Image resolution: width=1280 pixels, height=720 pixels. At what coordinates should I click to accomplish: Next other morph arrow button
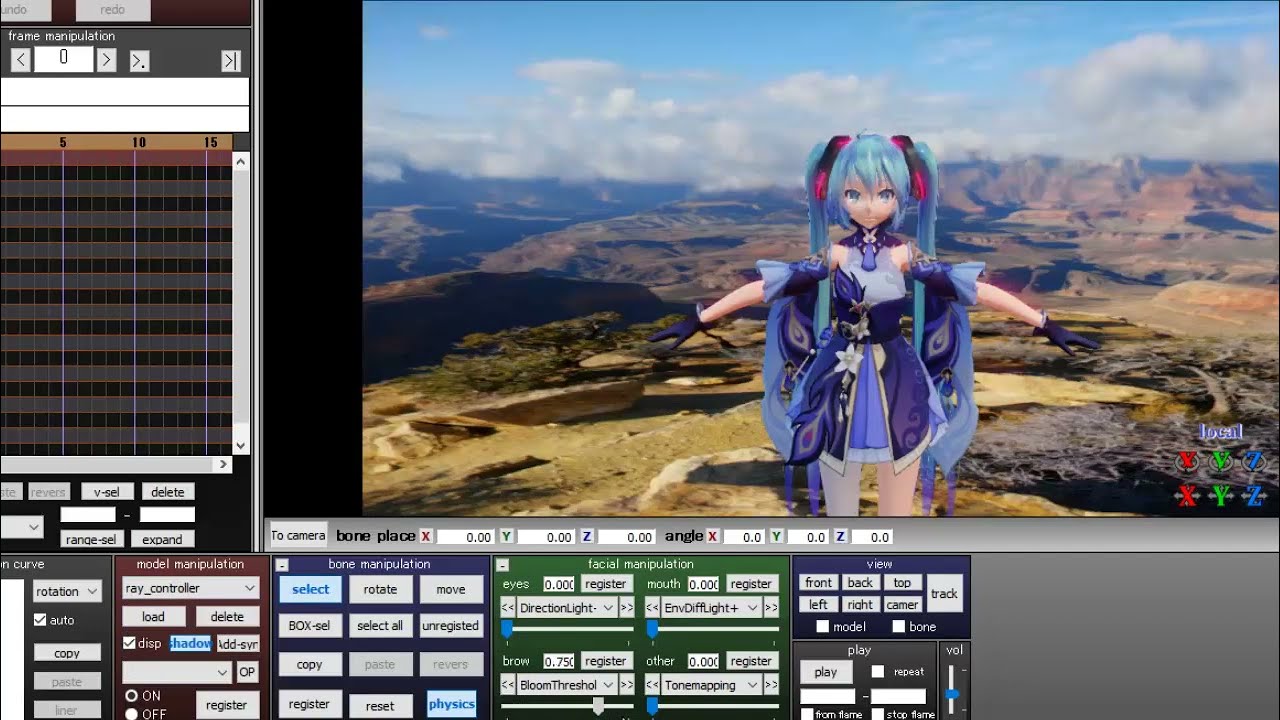pos(771,685)
